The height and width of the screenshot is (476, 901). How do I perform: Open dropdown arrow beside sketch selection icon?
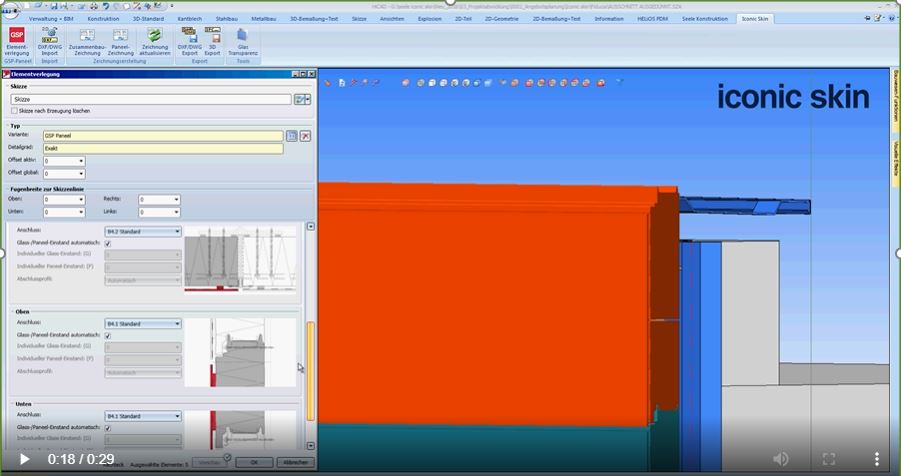pyautogui.click(x=308, y=99)
